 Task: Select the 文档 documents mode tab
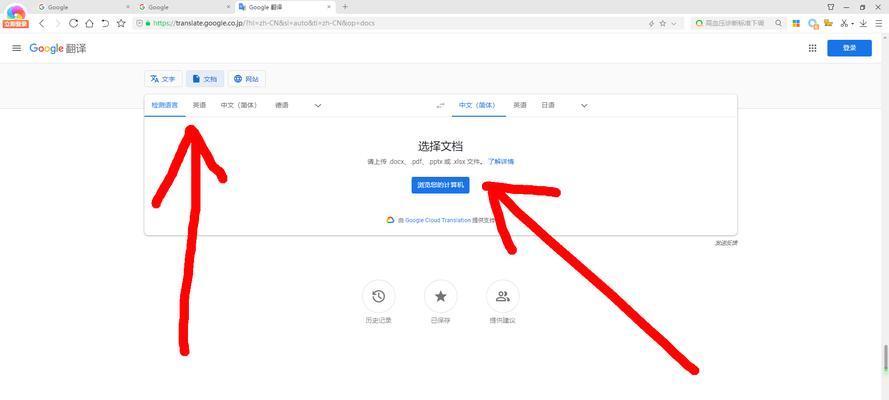(205, 79)
